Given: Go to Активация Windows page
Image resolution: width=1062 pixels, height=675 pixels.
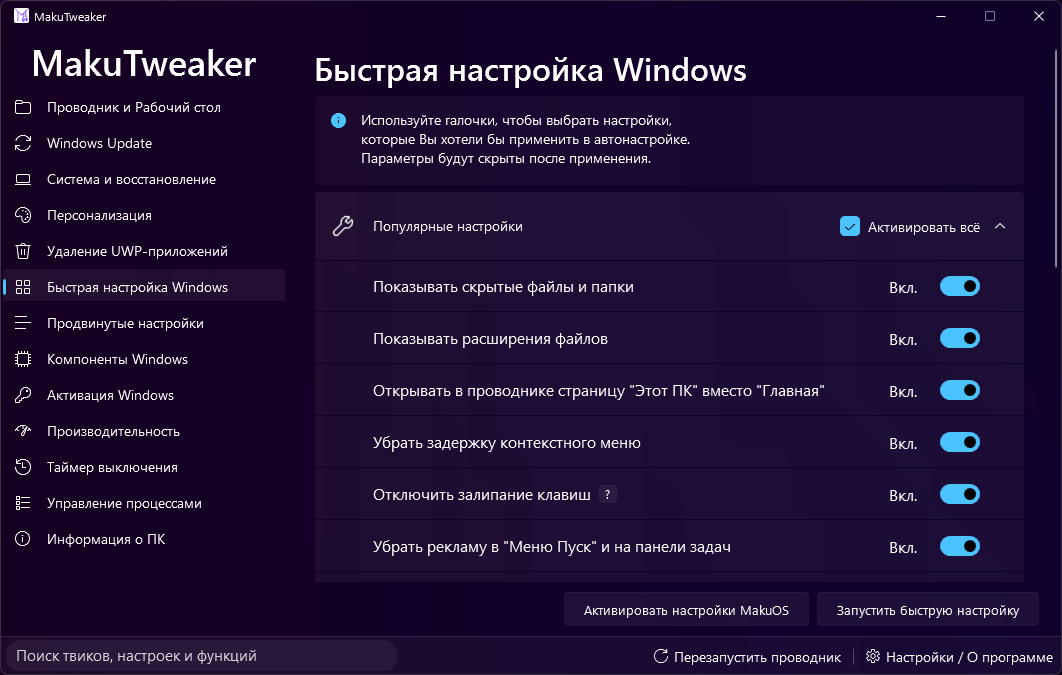Looking at the screenshot, I should click(x=144, y=395).
